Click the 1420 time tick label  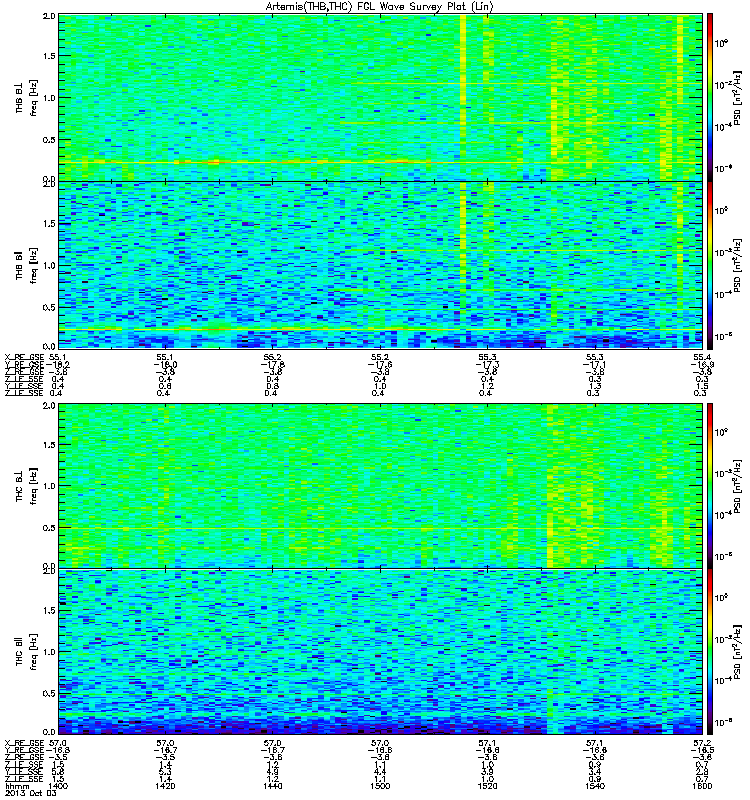[164, 786]
